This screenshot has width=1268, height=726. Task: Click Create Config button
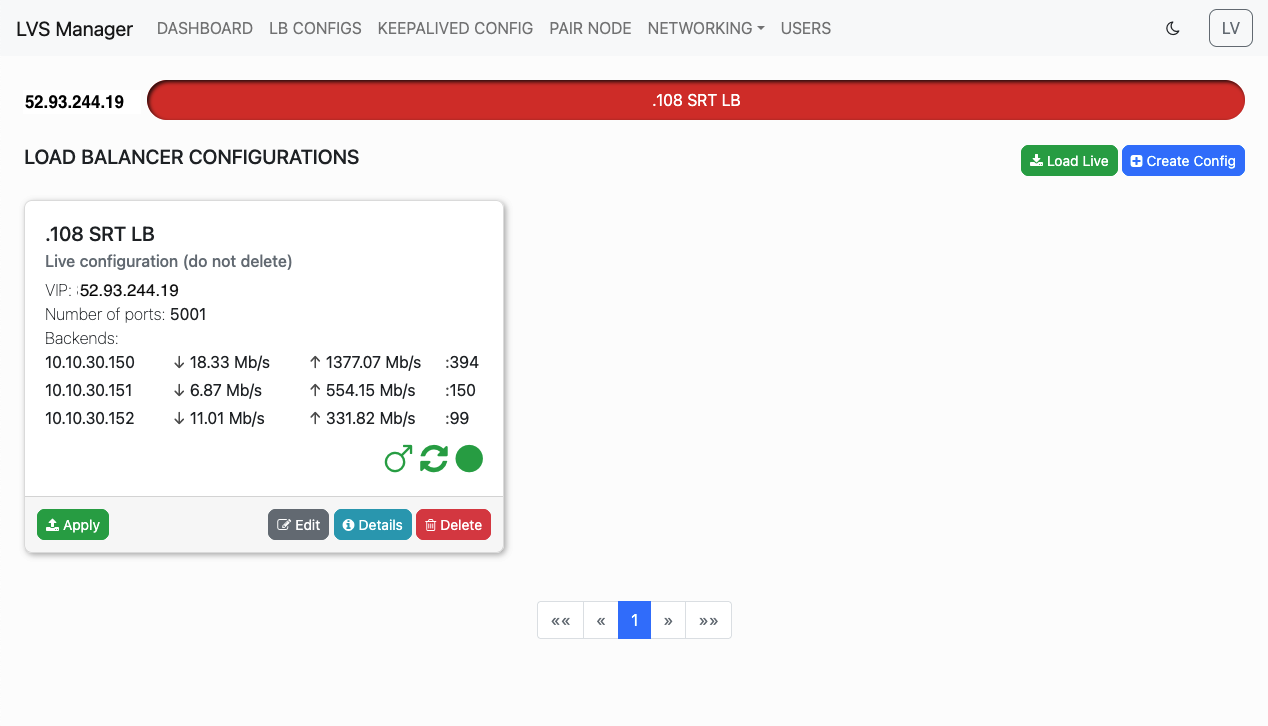click(1183, 161)
